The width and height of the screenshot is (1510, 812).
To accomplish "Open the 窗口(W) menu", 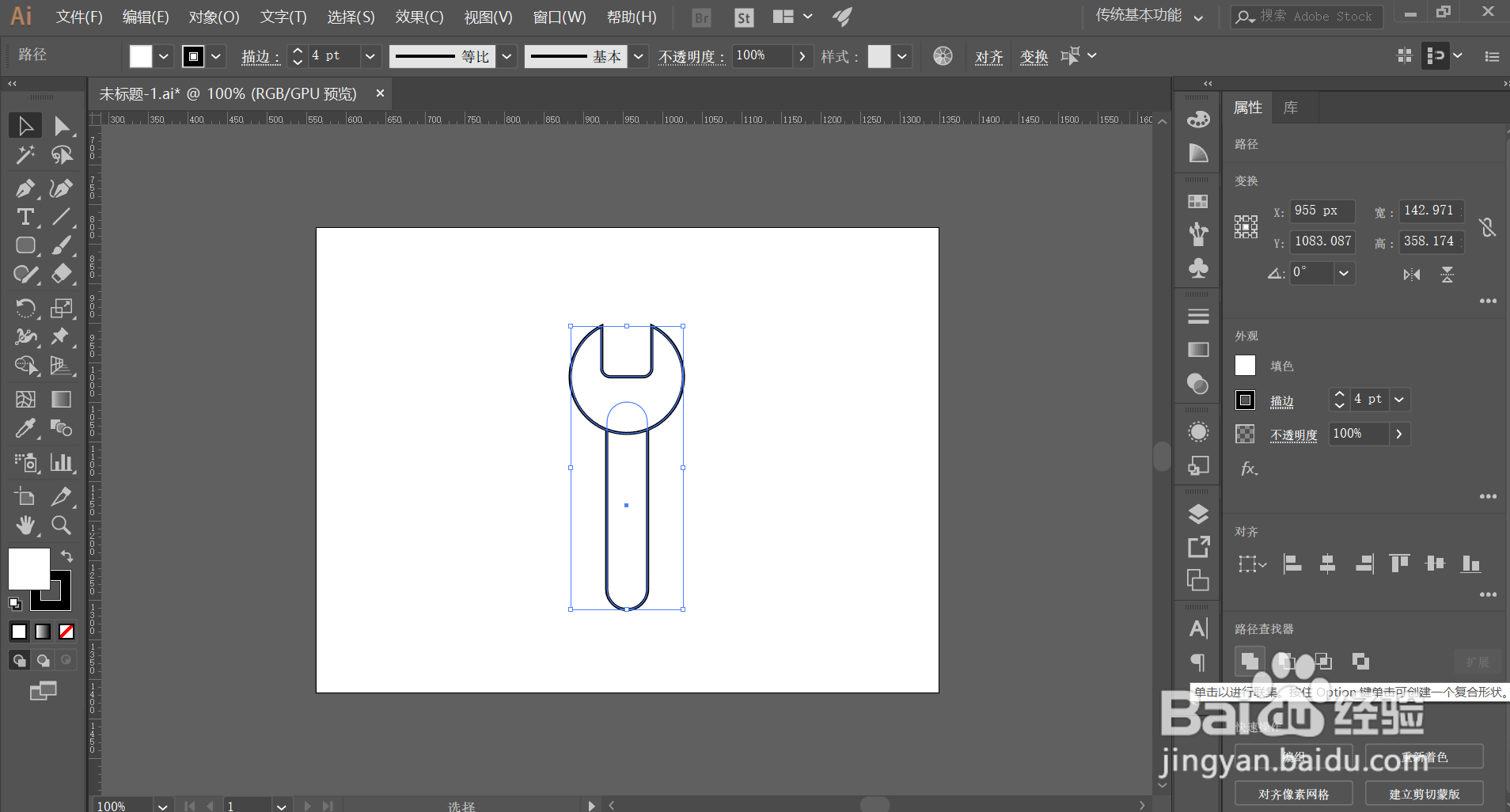I will point(560,17).
